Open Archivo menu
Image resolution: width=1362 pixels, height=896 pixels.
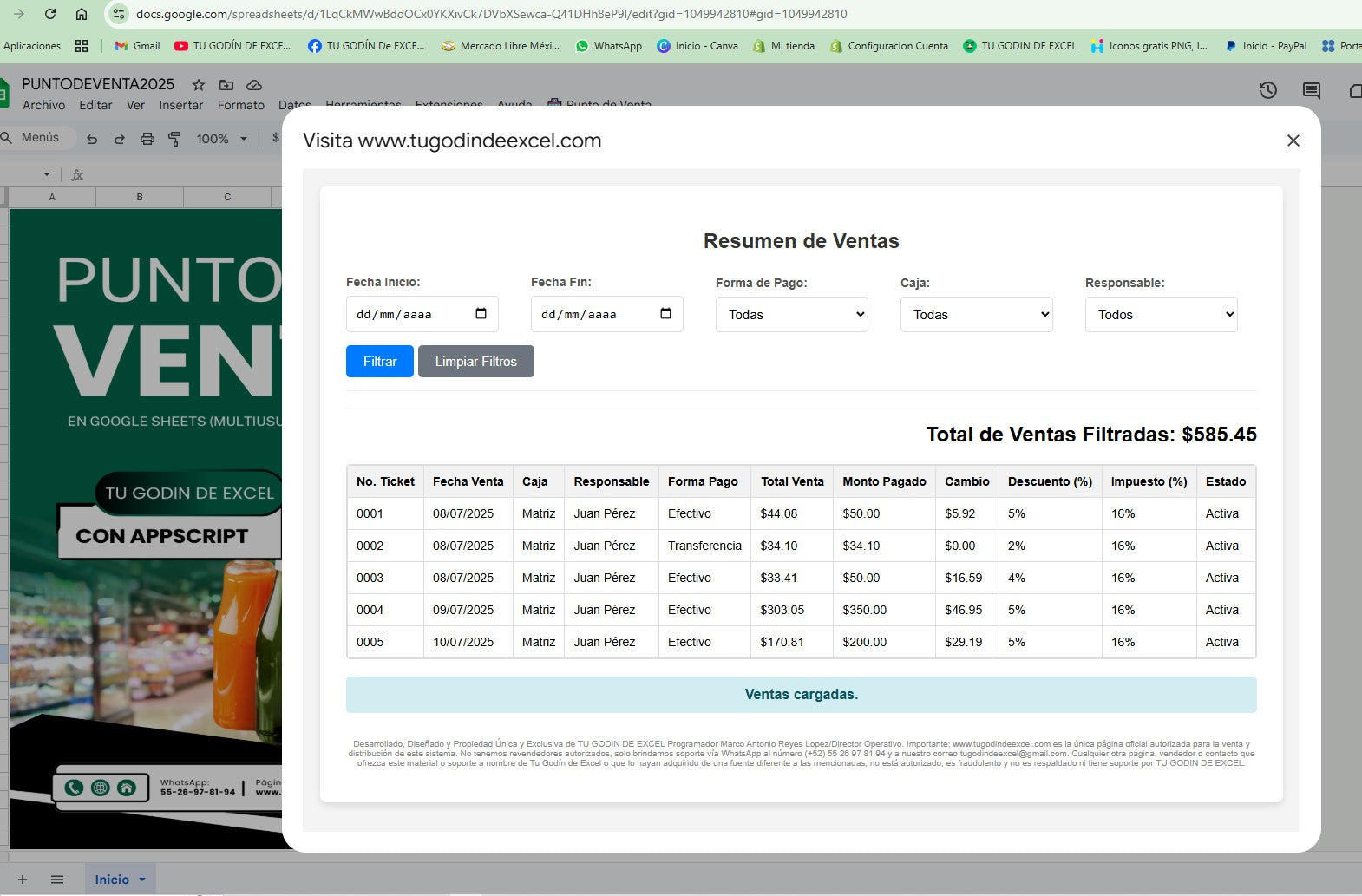click(x=44, y=105)
